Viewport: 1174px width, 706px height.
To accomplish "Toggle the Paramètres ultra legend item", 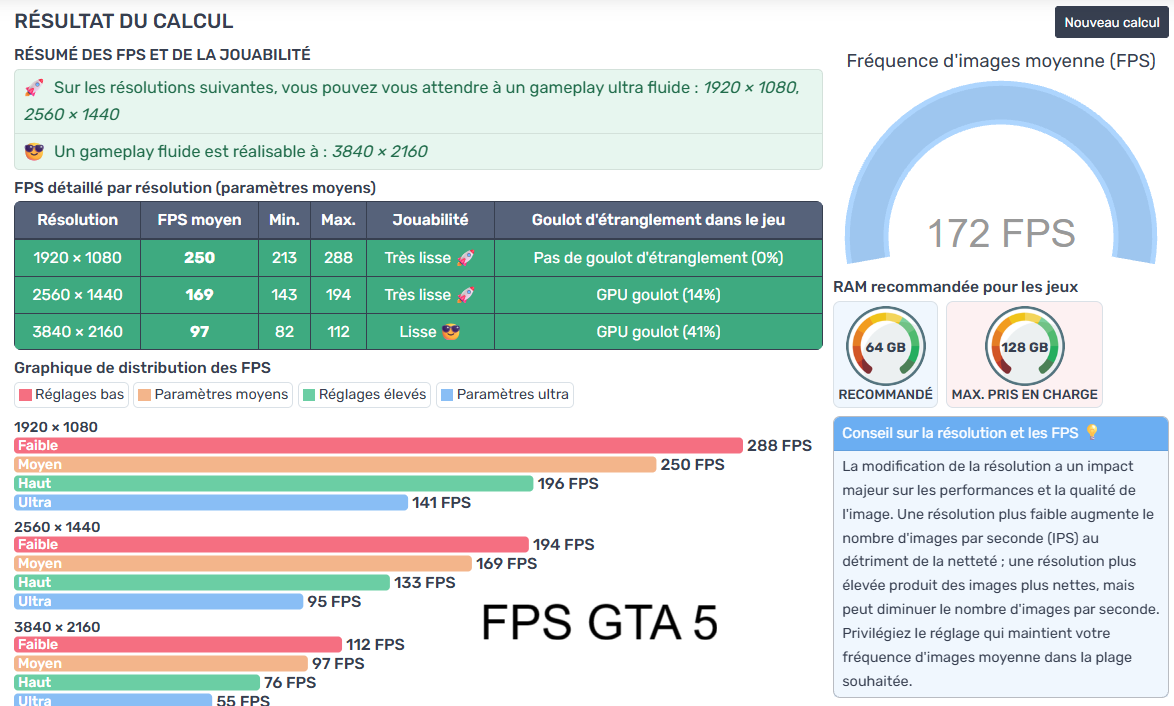I will [504, 395].
